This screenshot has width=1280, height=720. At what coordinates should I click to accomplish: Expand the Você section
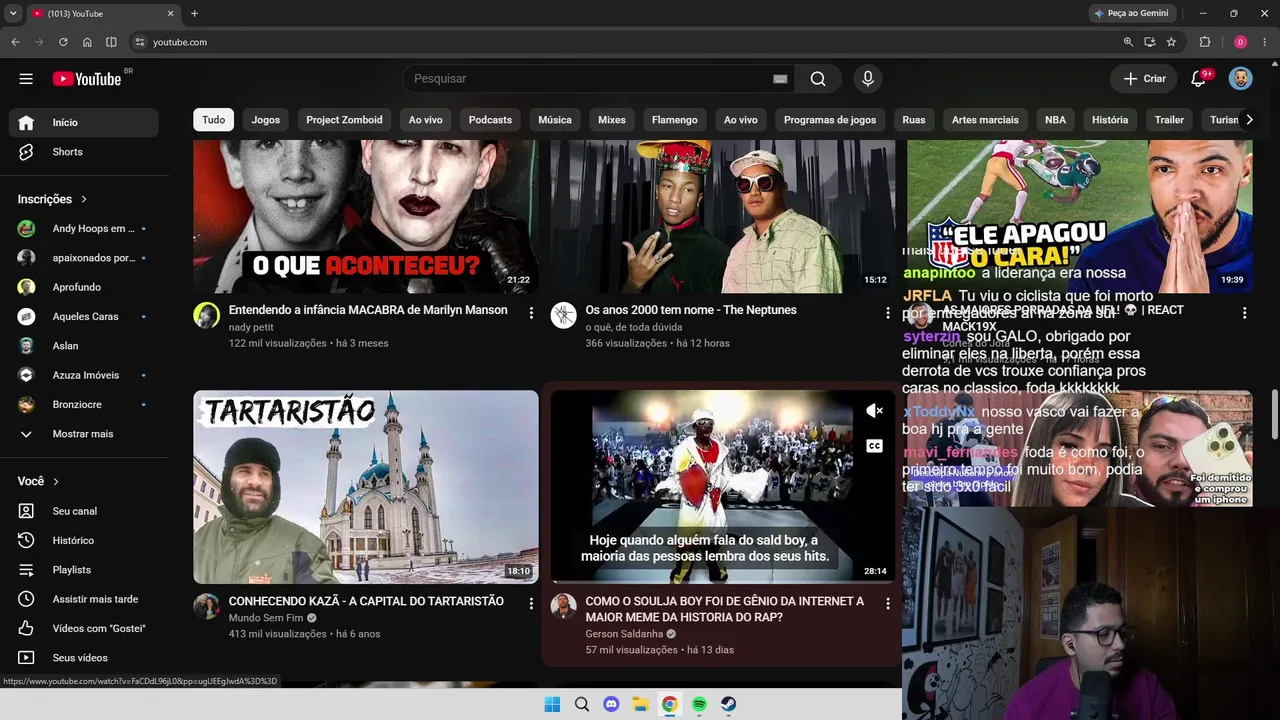(38, 481)
